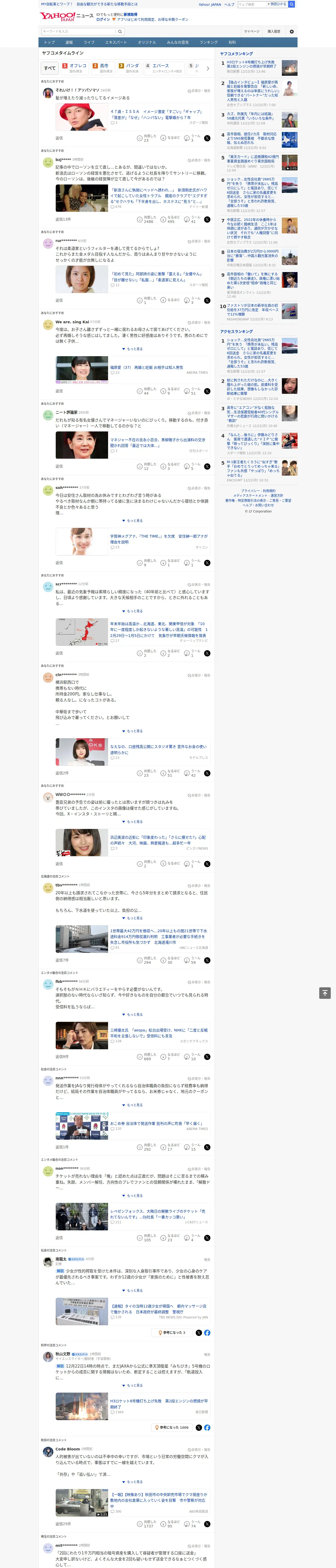336x1568 pixels.
Task: Reply to bzj comment via 返信13件
Action: click(x=63, y=219)
